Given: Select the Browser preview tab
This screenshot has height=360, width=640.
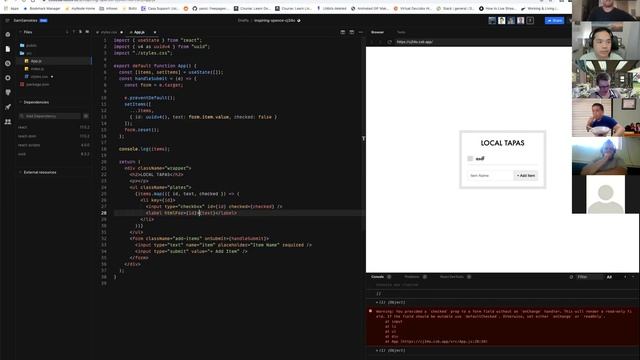Looking at the screenshot, I should [377, 32].
